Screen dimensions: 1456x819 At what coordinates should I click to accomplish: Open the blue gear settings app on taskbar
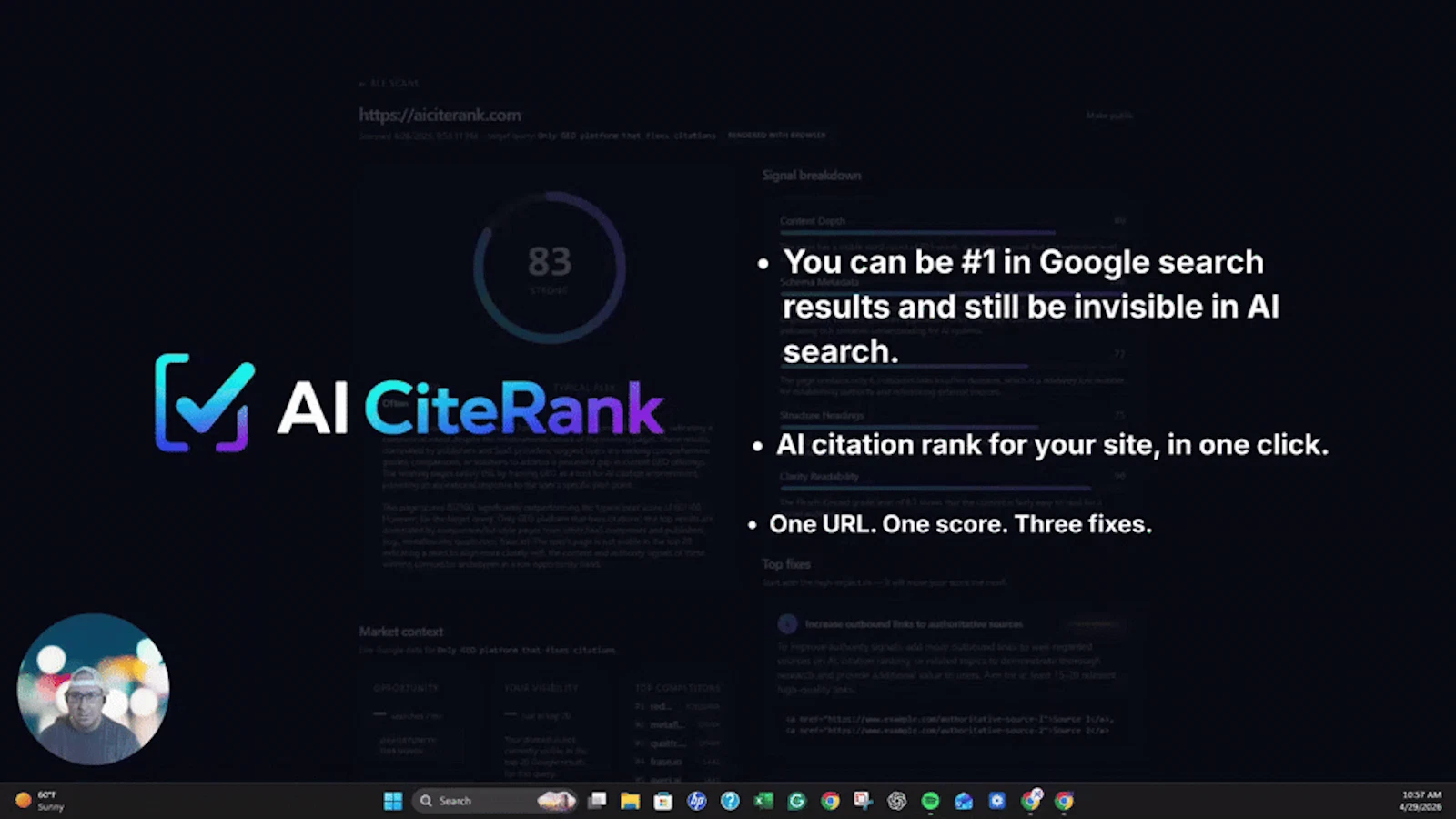coord(997,801)
